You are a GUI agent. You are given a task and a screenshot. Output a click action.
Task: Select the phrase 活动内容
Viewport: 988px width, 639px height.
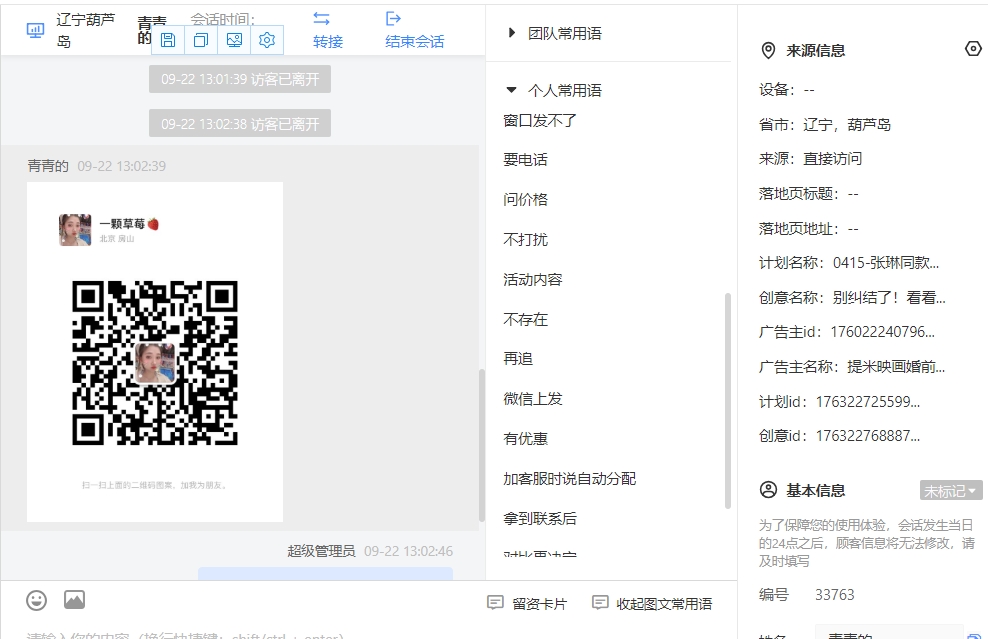point(532,280)
